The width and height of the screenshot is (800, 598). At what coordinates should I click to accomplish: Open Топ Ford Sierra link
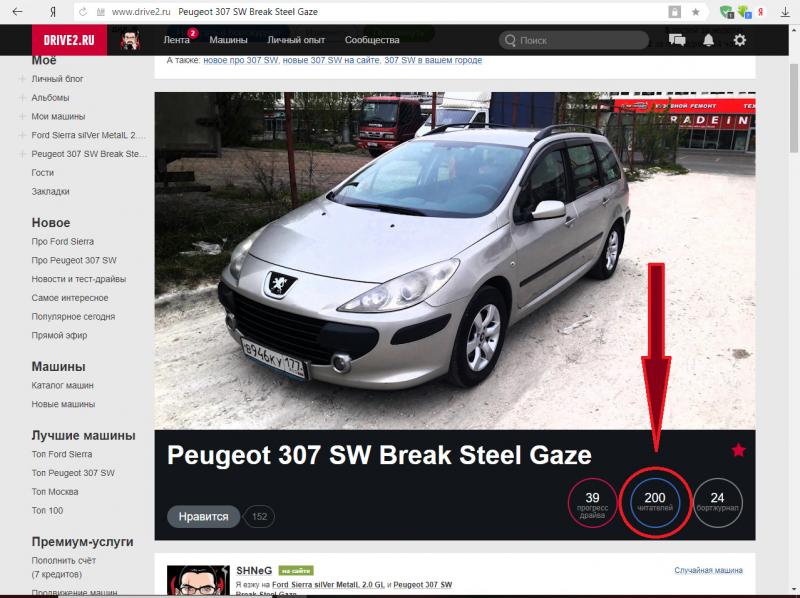[62, 454]
